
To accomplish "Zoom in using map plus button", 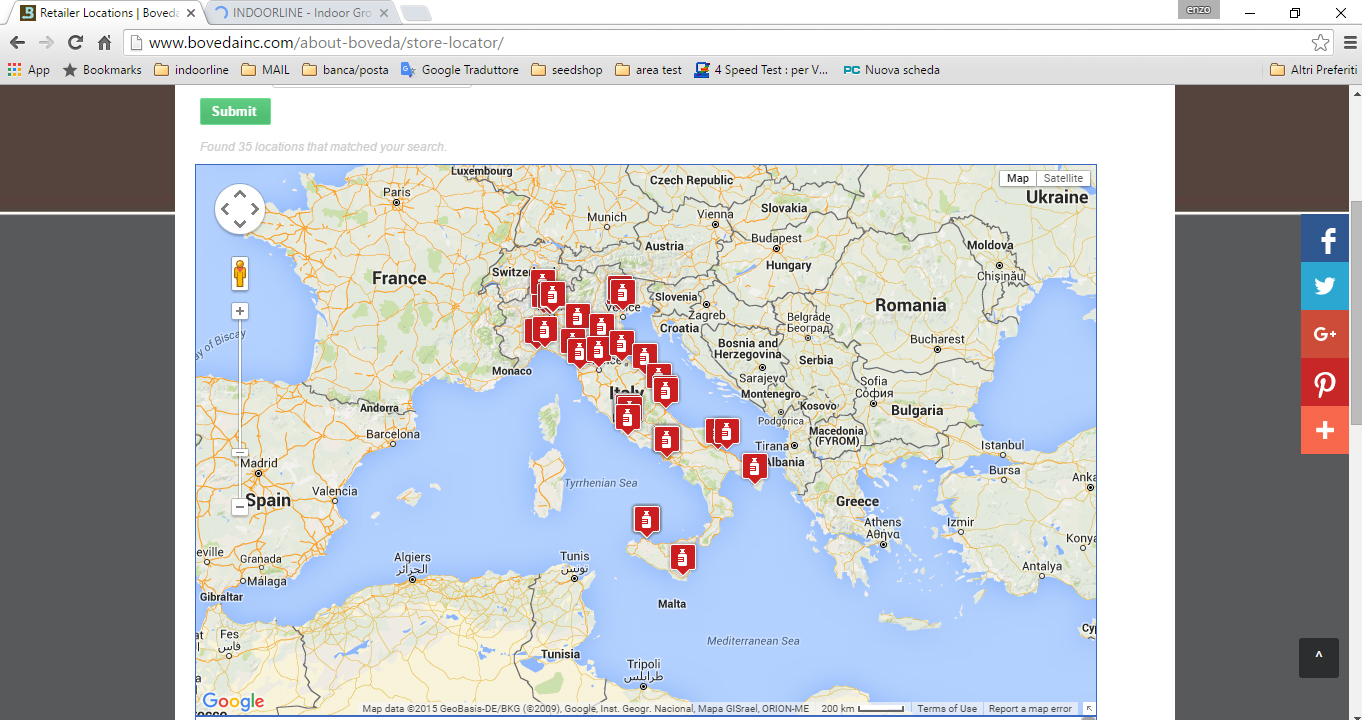I will pos(240,311).
